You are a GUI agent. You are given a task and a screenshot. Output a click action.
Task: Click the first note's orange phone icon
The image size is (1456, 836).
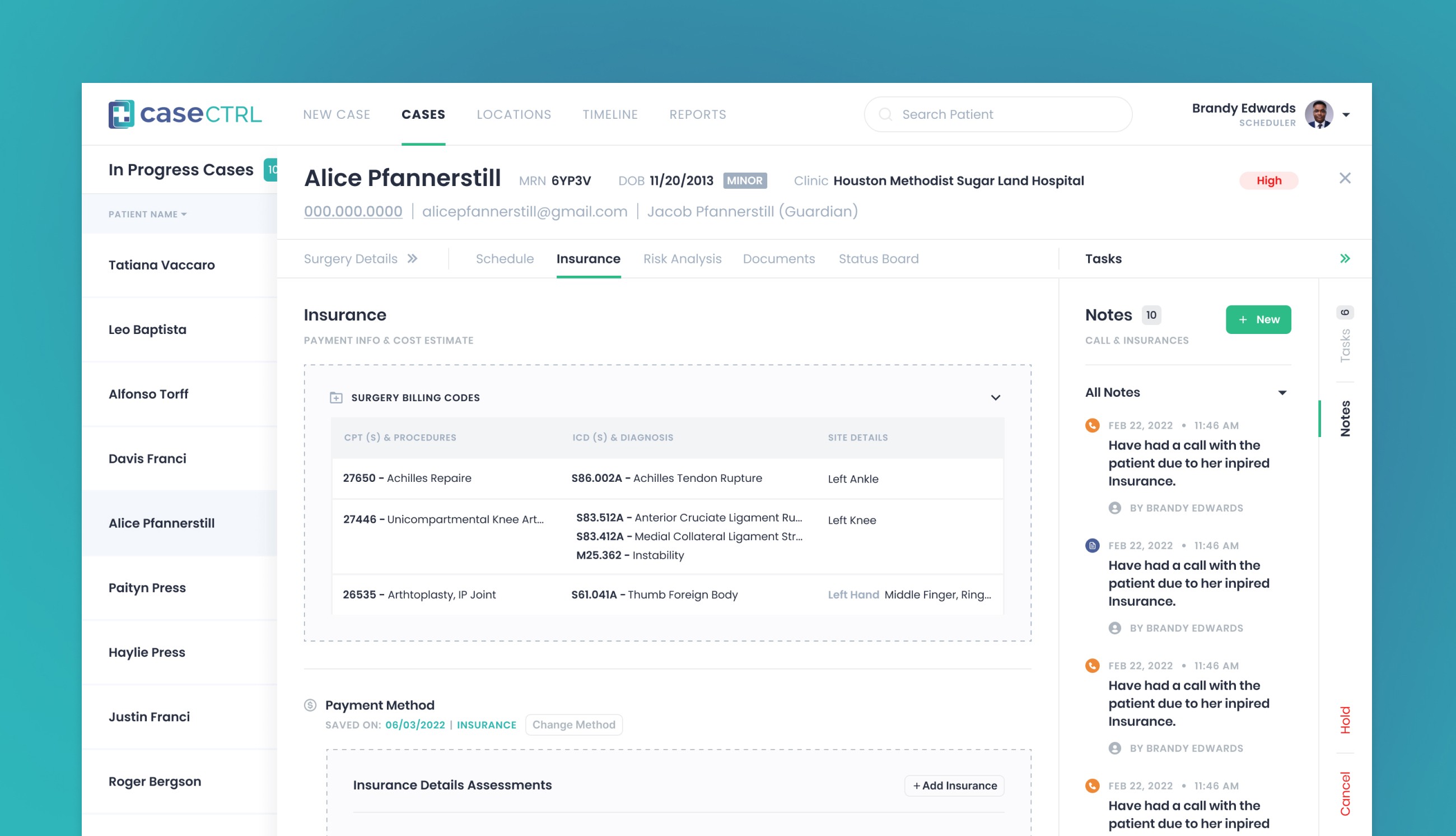[1093, 425]
